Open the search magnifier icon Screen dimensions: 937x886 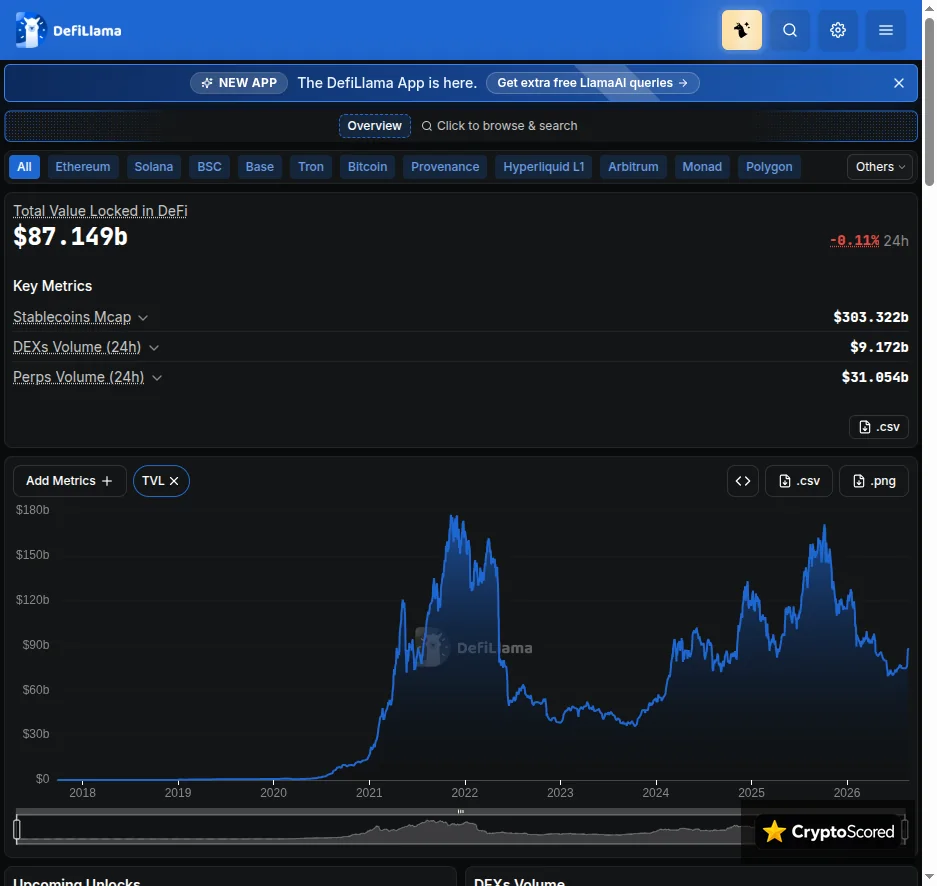(x=790, y=30)
